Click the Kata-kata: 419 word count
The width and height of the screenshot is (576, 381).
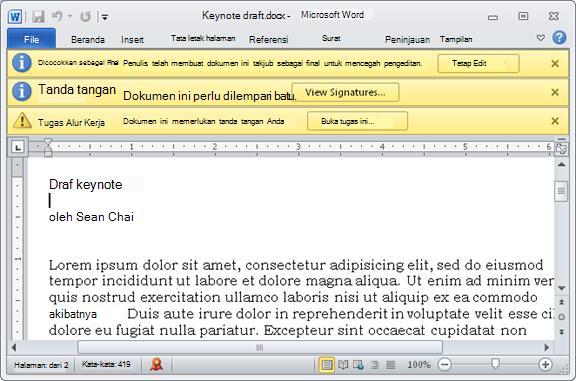coord(106,364)
